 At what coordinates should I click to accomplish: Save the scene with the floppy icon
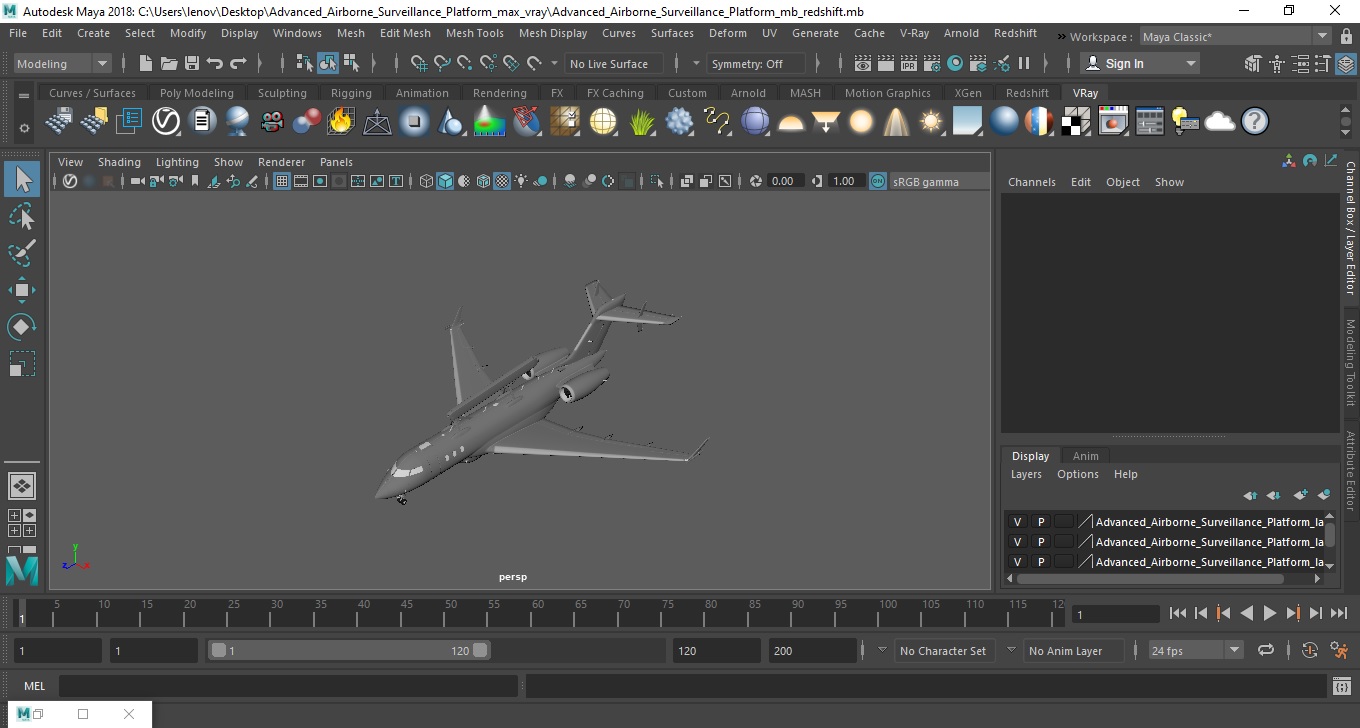[192, 63]
